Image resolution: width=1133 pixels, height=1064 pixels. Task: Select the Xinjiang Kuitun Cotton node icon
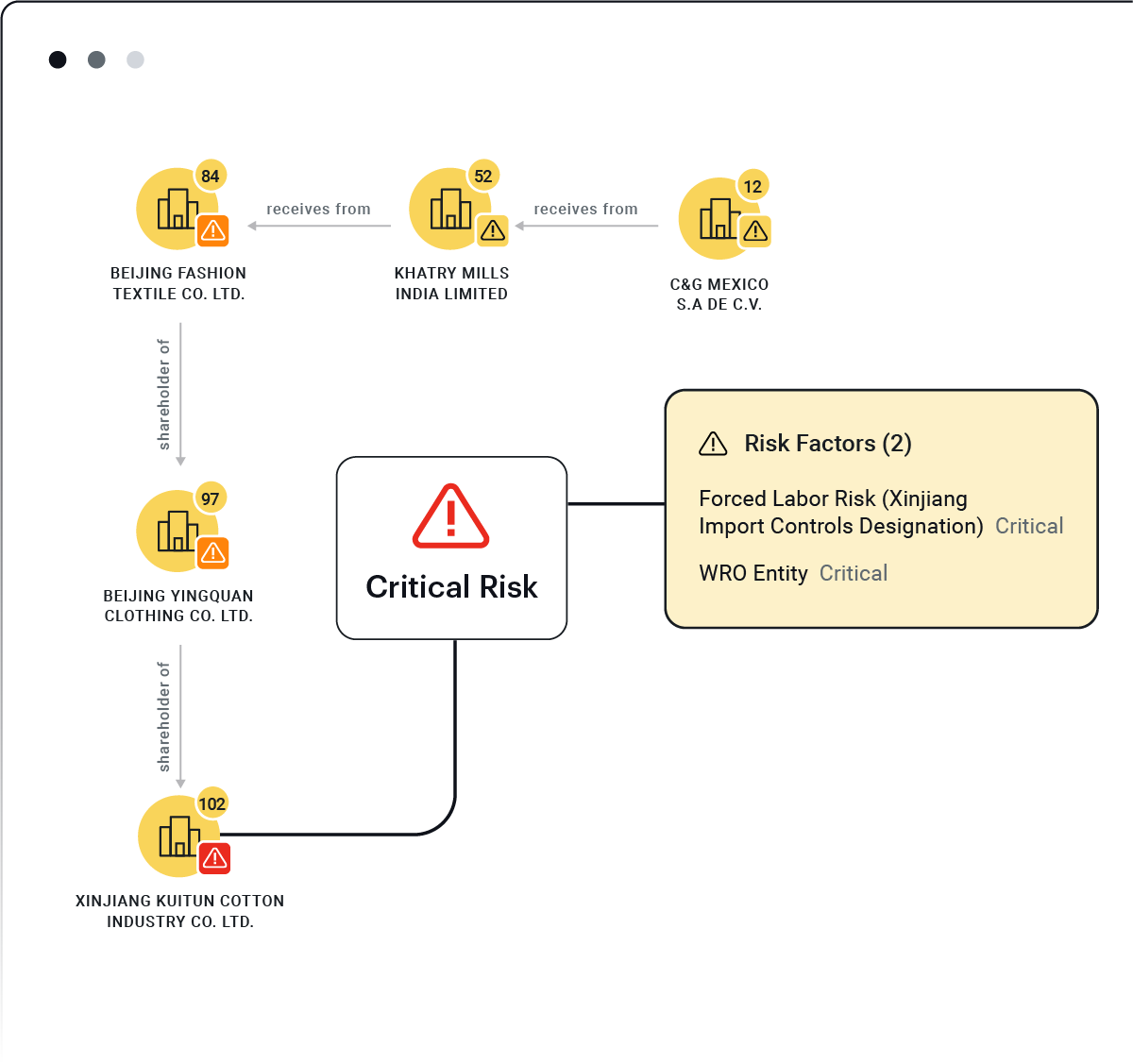pos(179,836)
